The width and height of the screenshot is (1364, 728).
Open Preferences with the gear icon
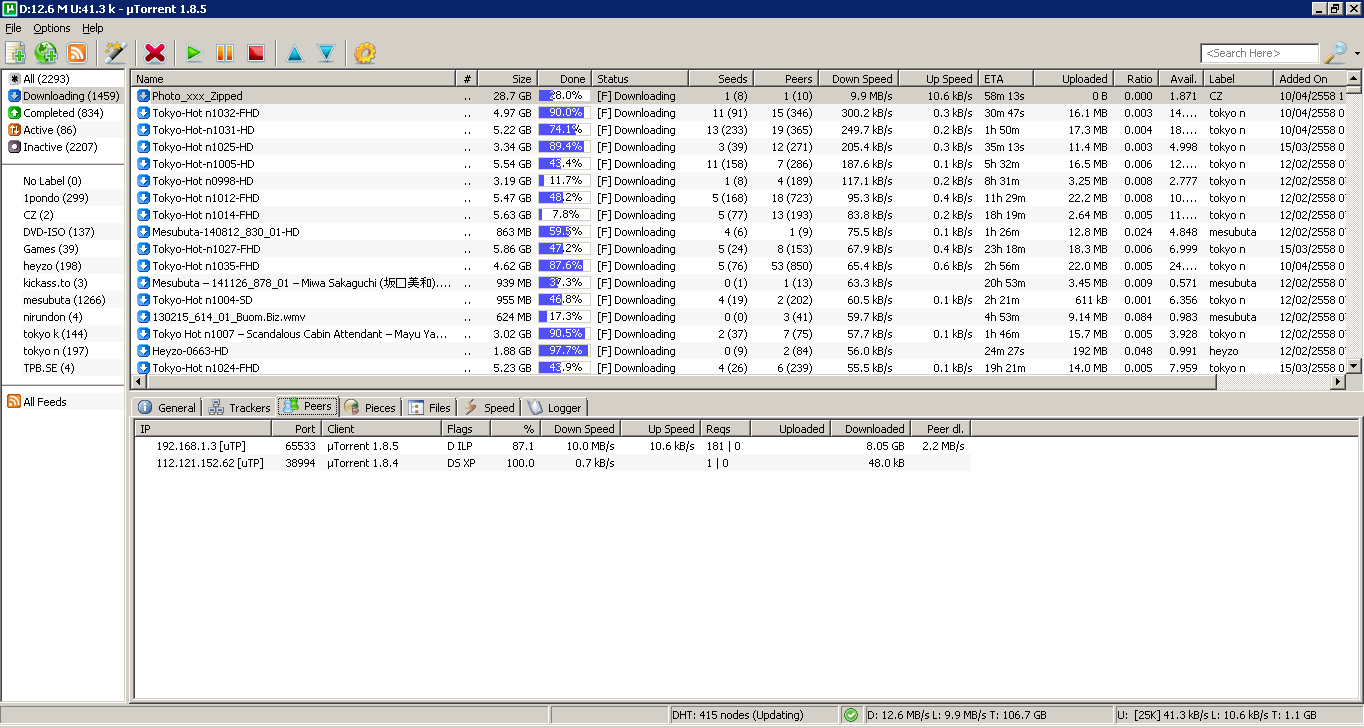365,53
